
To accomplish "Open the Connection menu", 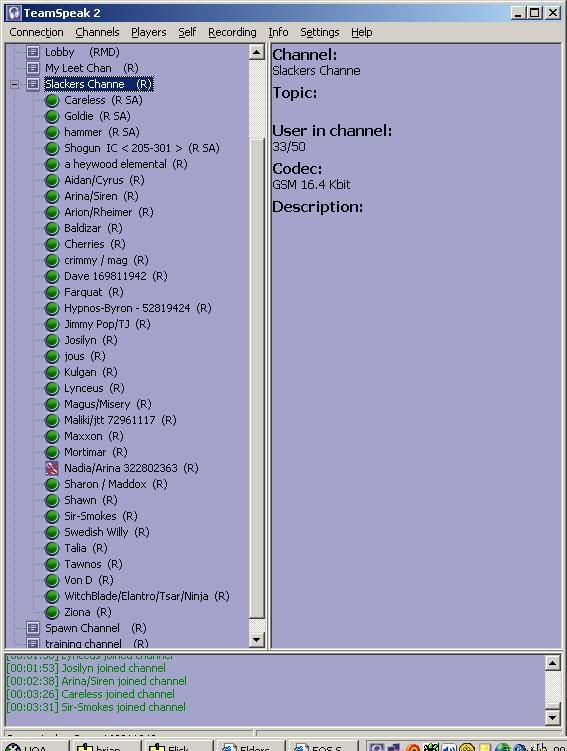I will pyautogui.click(x=36, y=32).
